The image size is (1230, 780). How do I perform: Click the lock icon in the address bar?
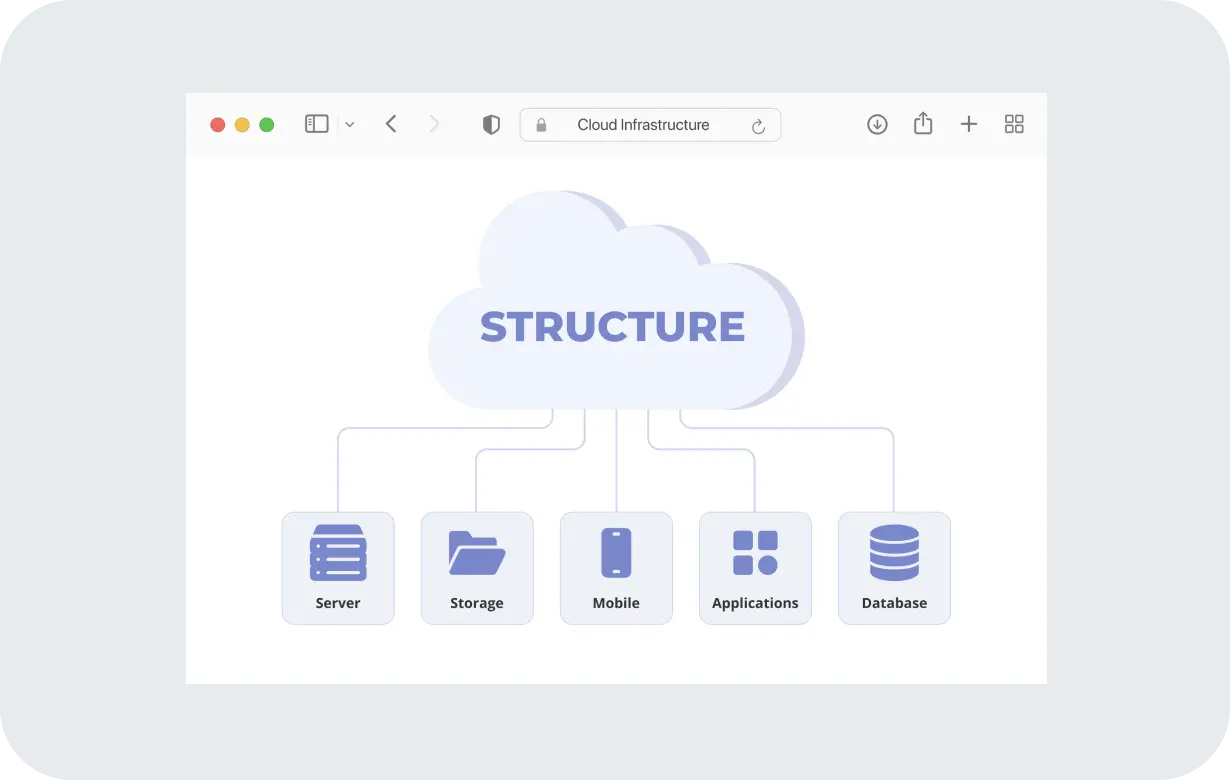pyautogui.click(x=541, y=124)
